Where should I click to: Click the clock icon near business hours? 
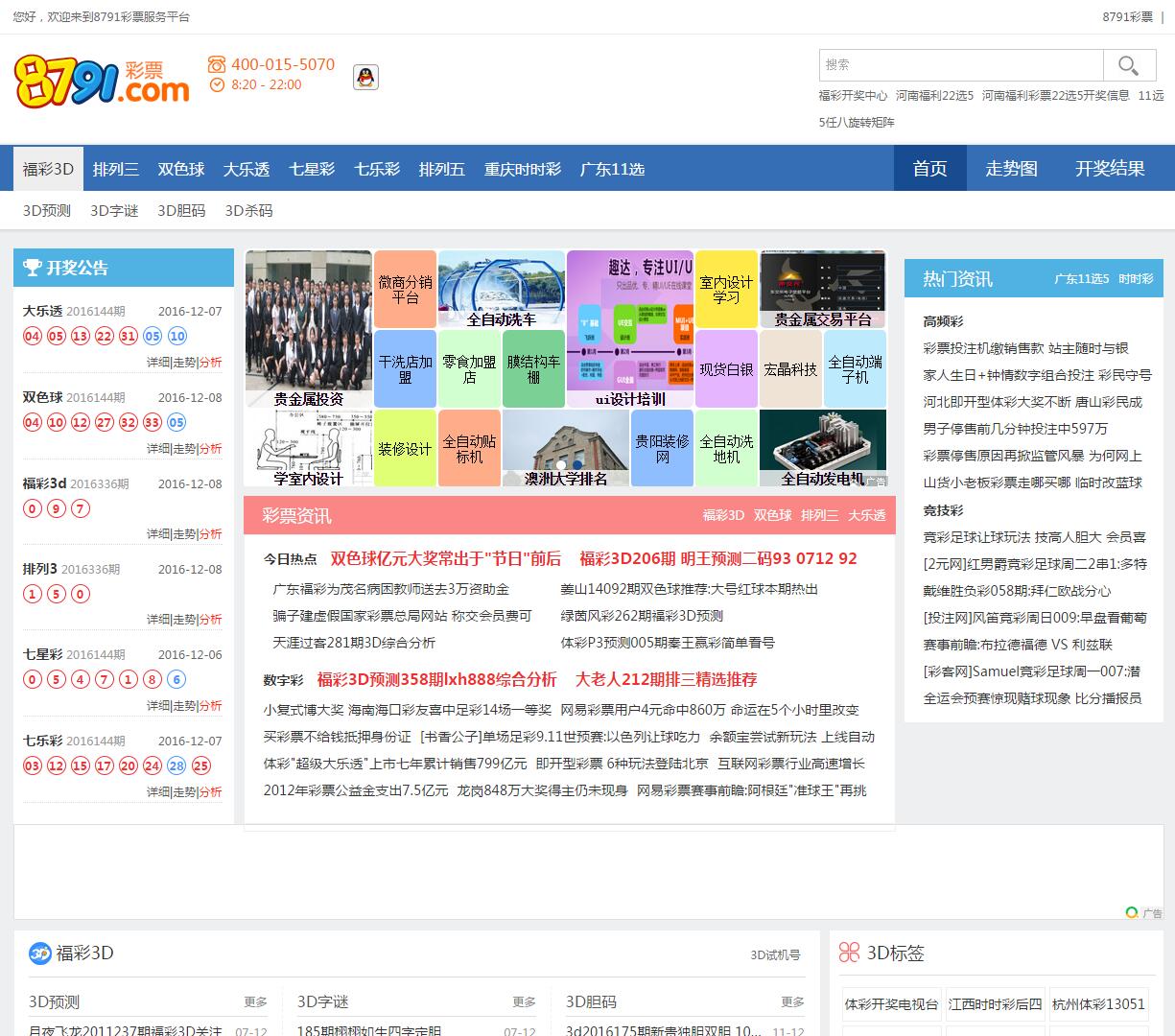coord(217,84)
